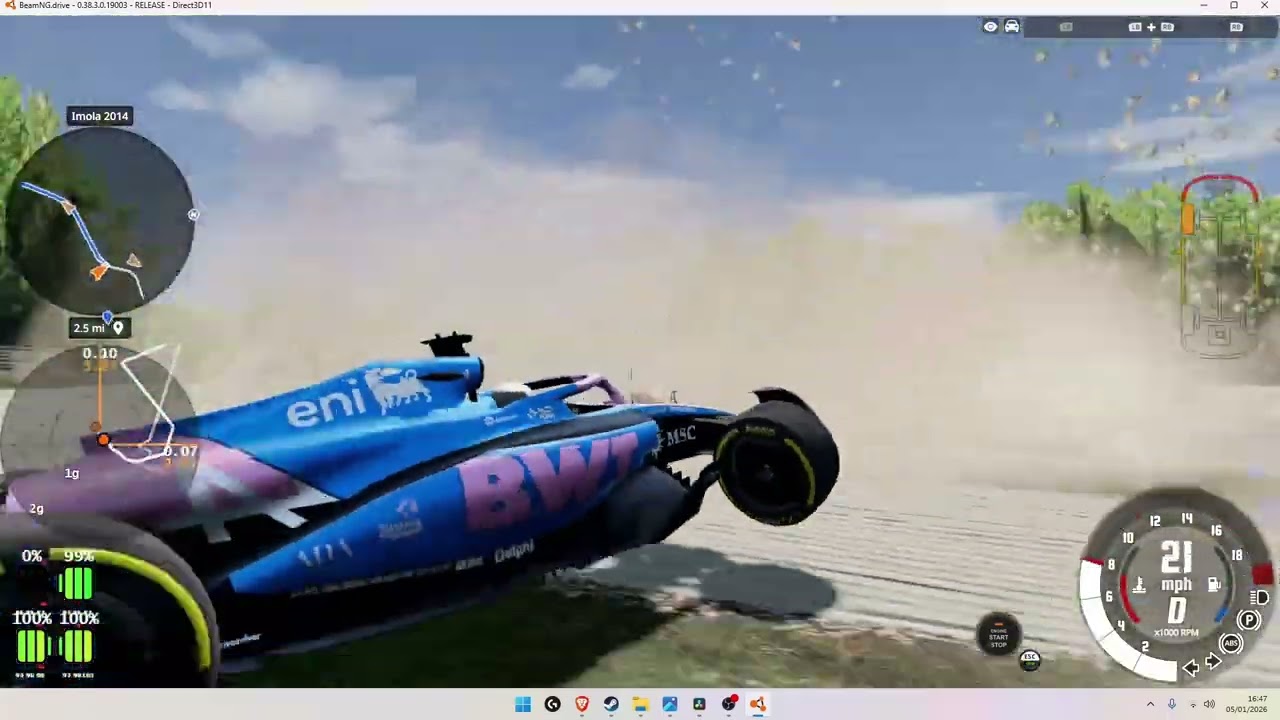Open the OBS Studio taskbar icon
1280x720 pixels.
pyautogui.click(x=729, y=704)
